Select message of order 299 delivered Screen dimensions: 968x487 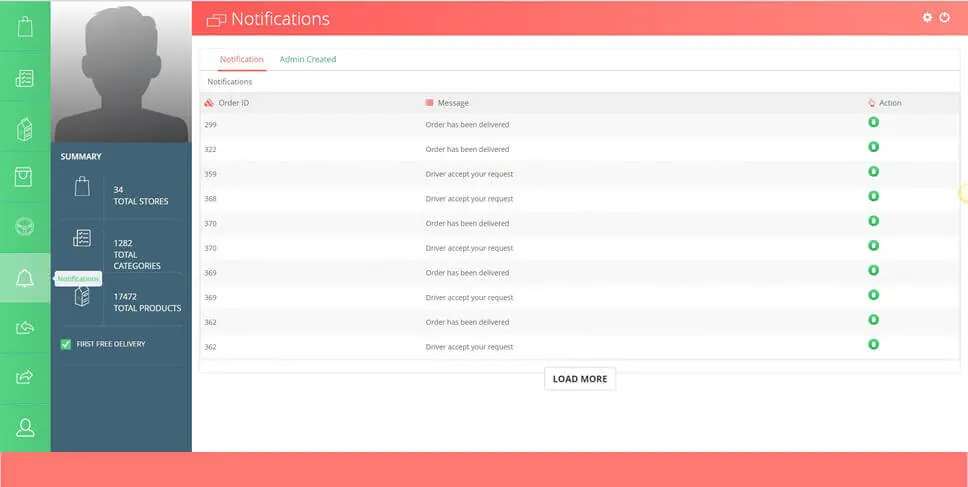click(467, 125)
